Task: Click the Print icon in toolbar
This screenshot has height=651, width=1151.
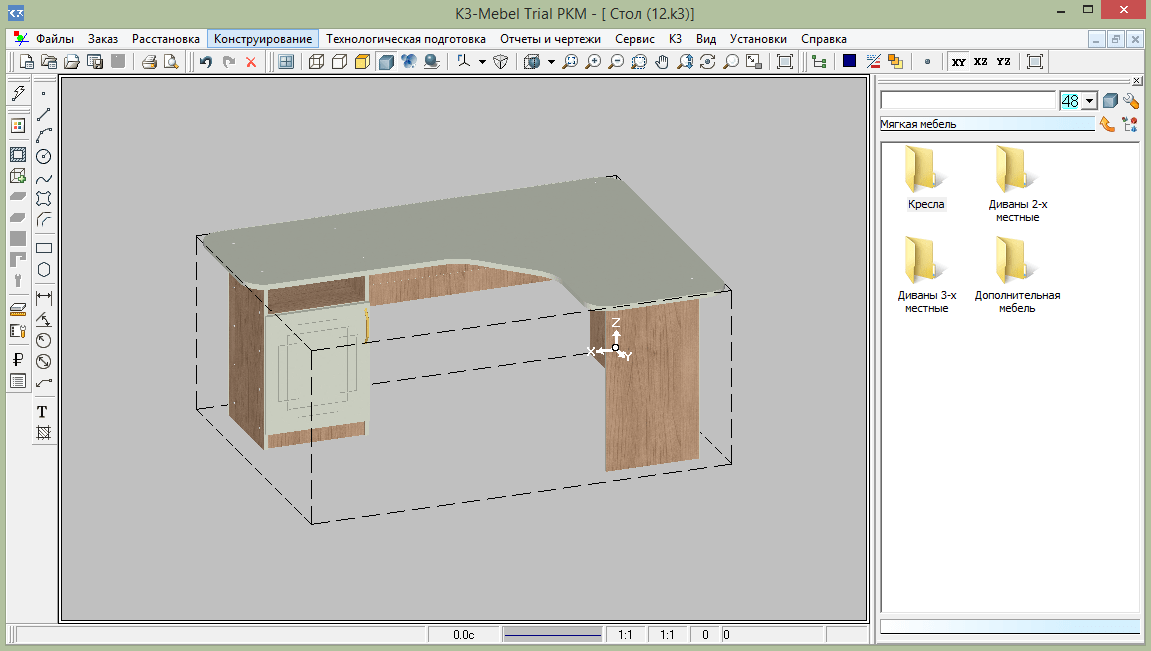Action: [x=149, y=62]
